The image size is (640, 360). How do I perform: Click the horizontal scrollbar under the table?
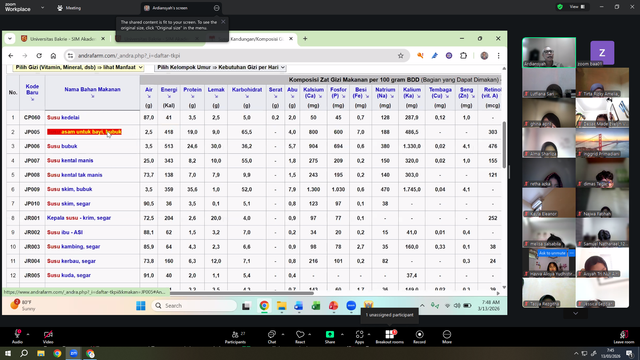[242, 293]
